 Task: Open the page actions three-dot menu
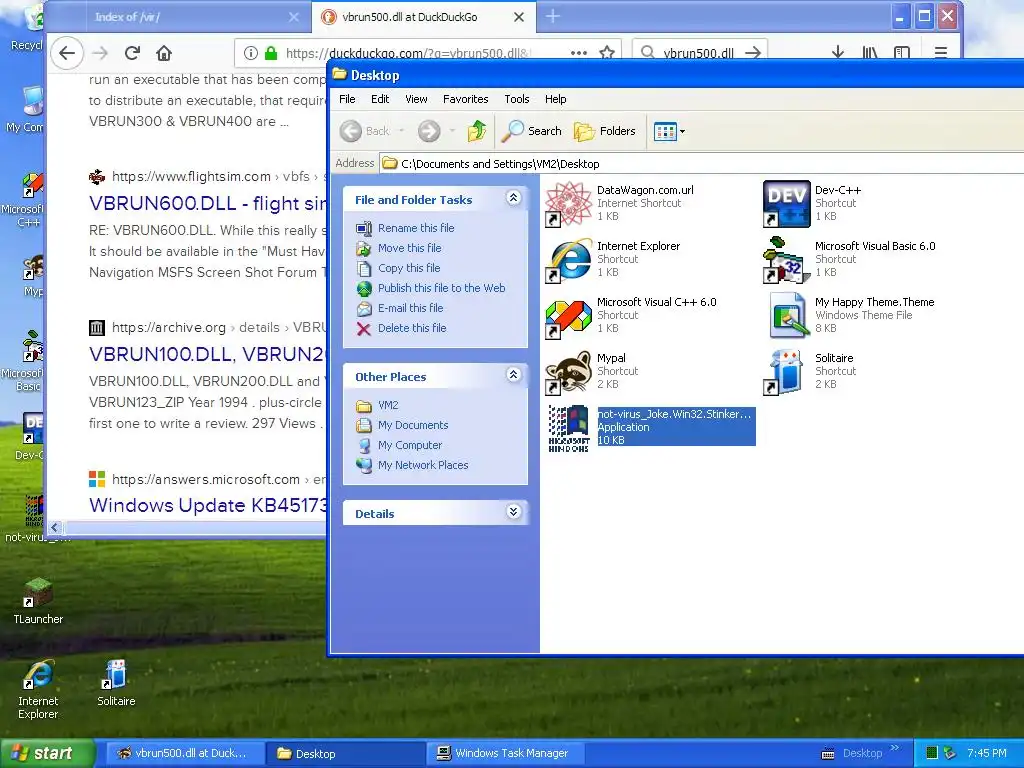[579, 53]
